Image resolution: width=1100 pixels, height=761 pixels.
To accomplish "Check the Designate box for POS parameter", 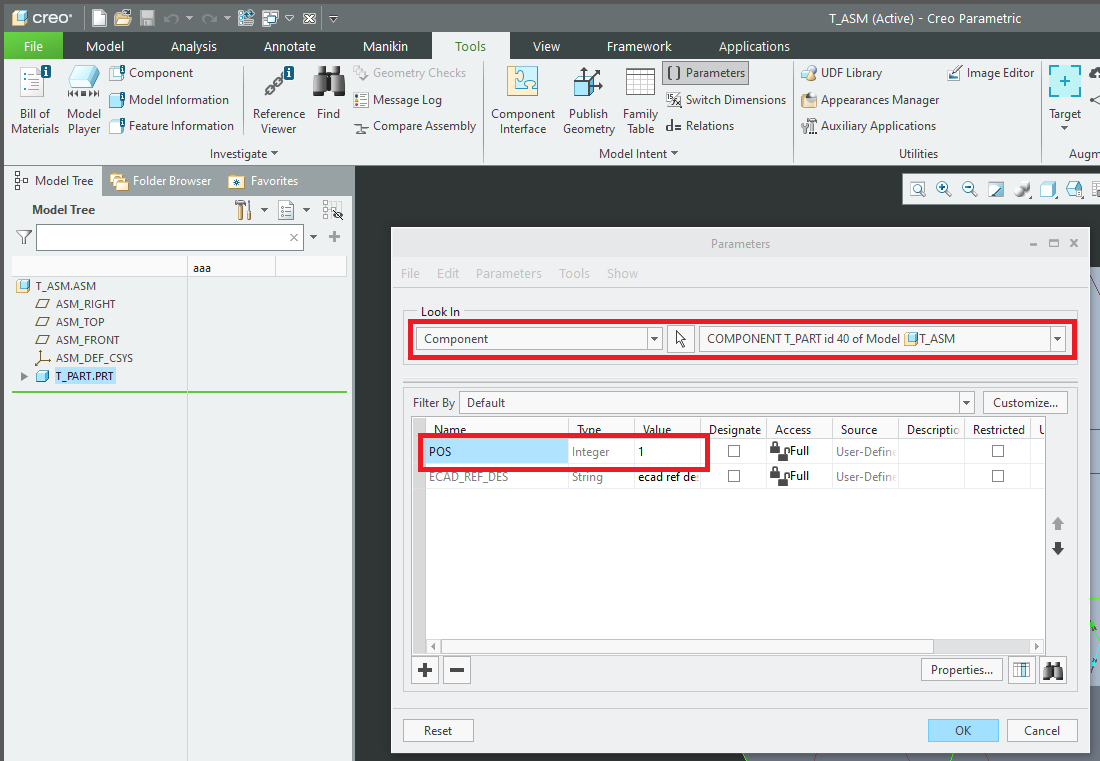I will point(734,451).
